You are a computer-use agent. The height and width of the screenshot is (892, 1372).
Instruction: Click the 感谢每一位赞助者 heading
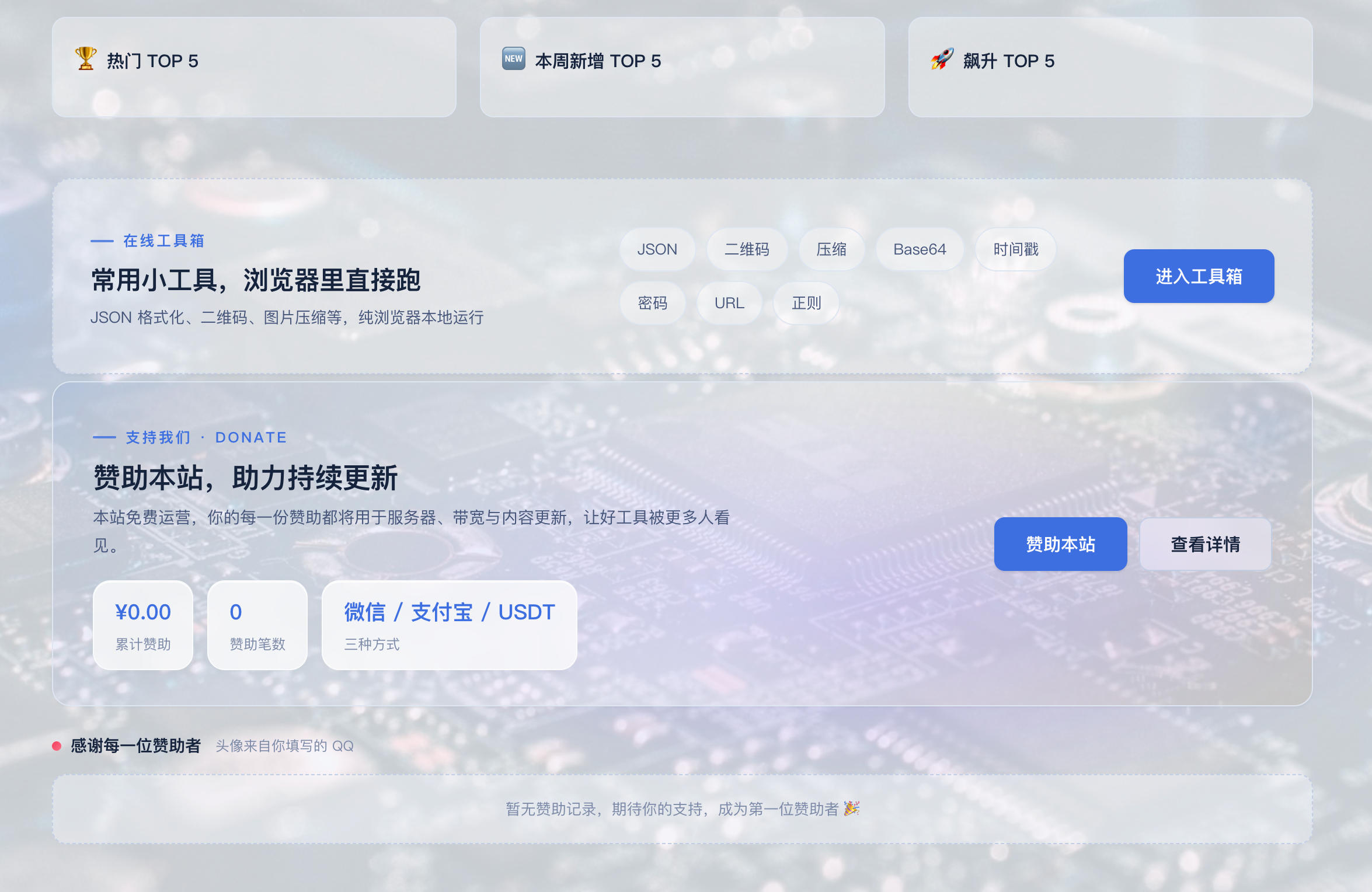[135, 745]
